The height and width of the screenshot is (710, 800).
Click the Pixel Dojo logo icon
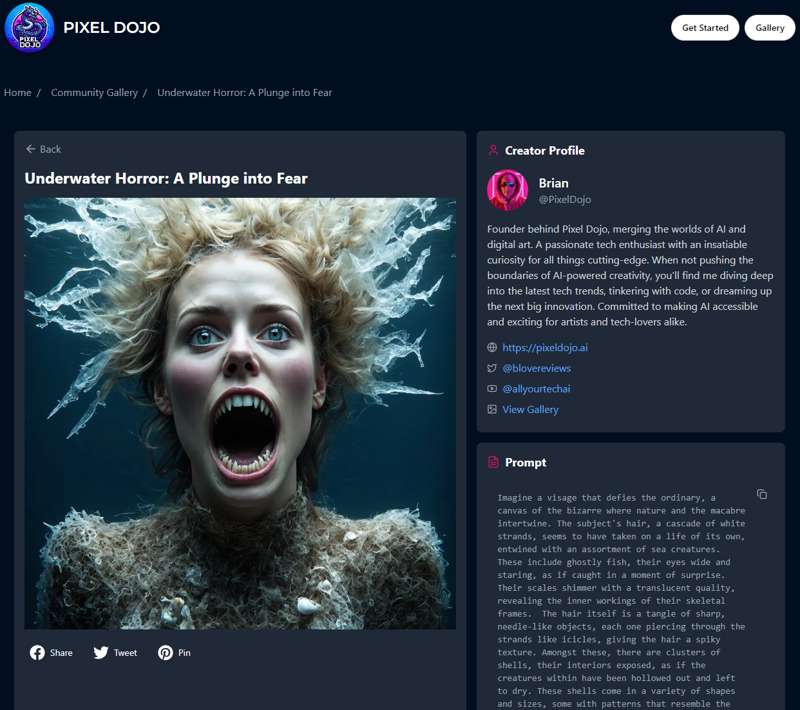pyautogui.click(x=29, y=27)
